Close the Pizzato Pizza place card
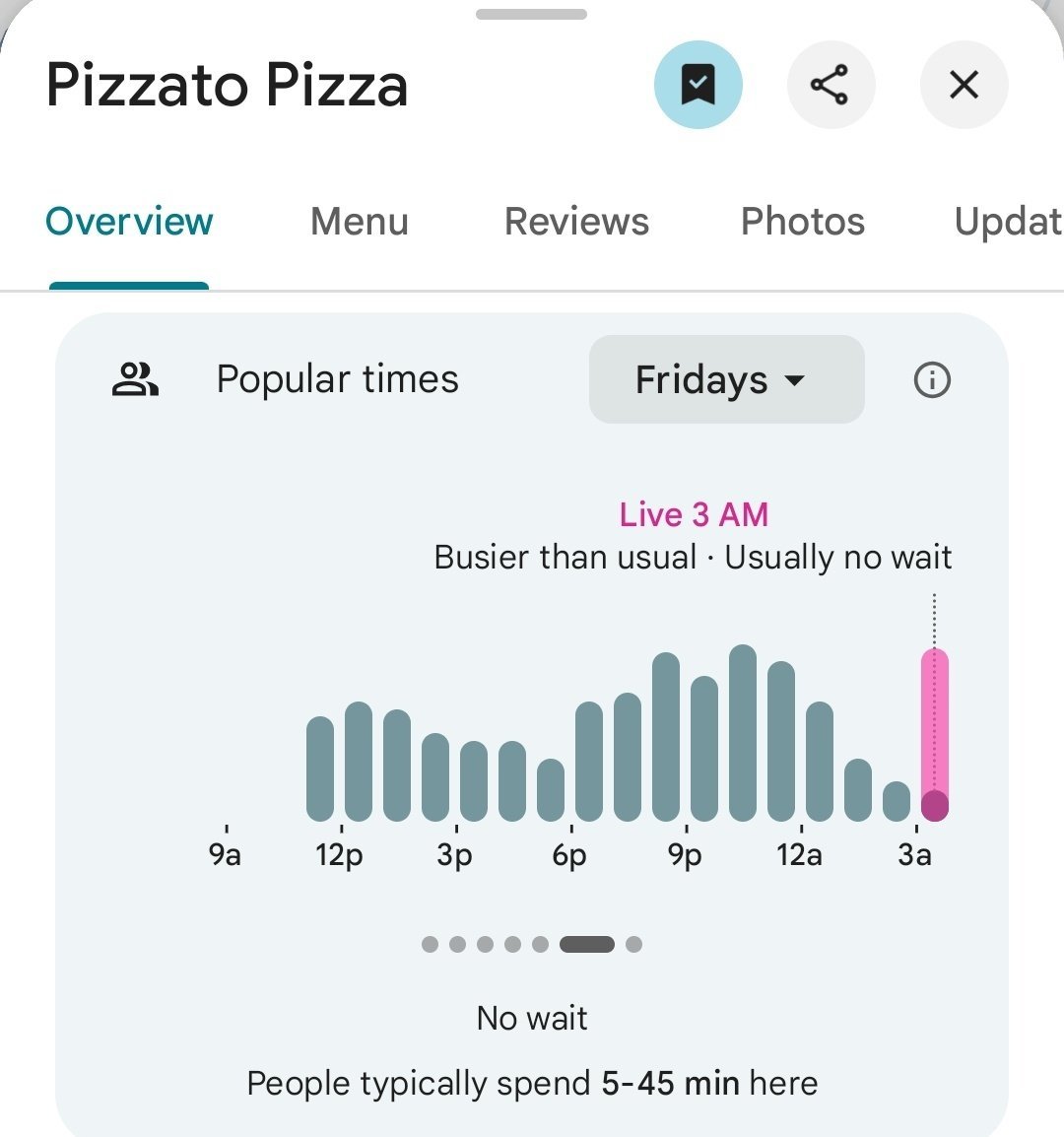 point(964,85)
